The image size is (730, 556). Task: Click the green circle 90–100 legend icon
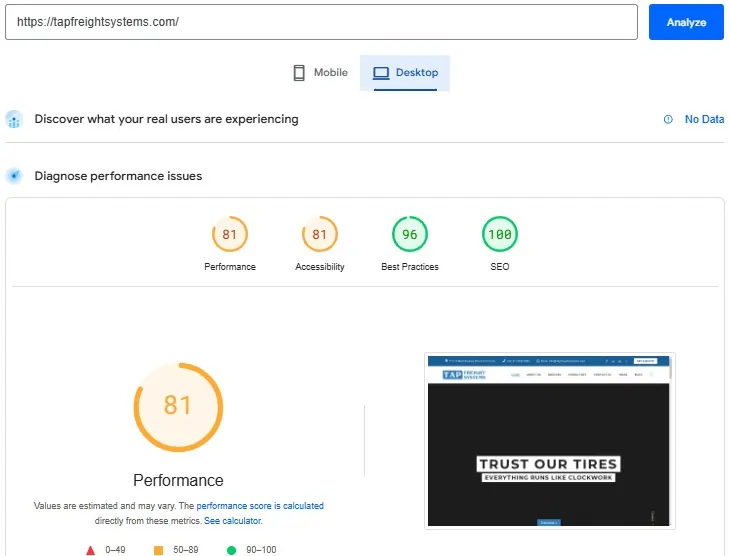point(231,550)
